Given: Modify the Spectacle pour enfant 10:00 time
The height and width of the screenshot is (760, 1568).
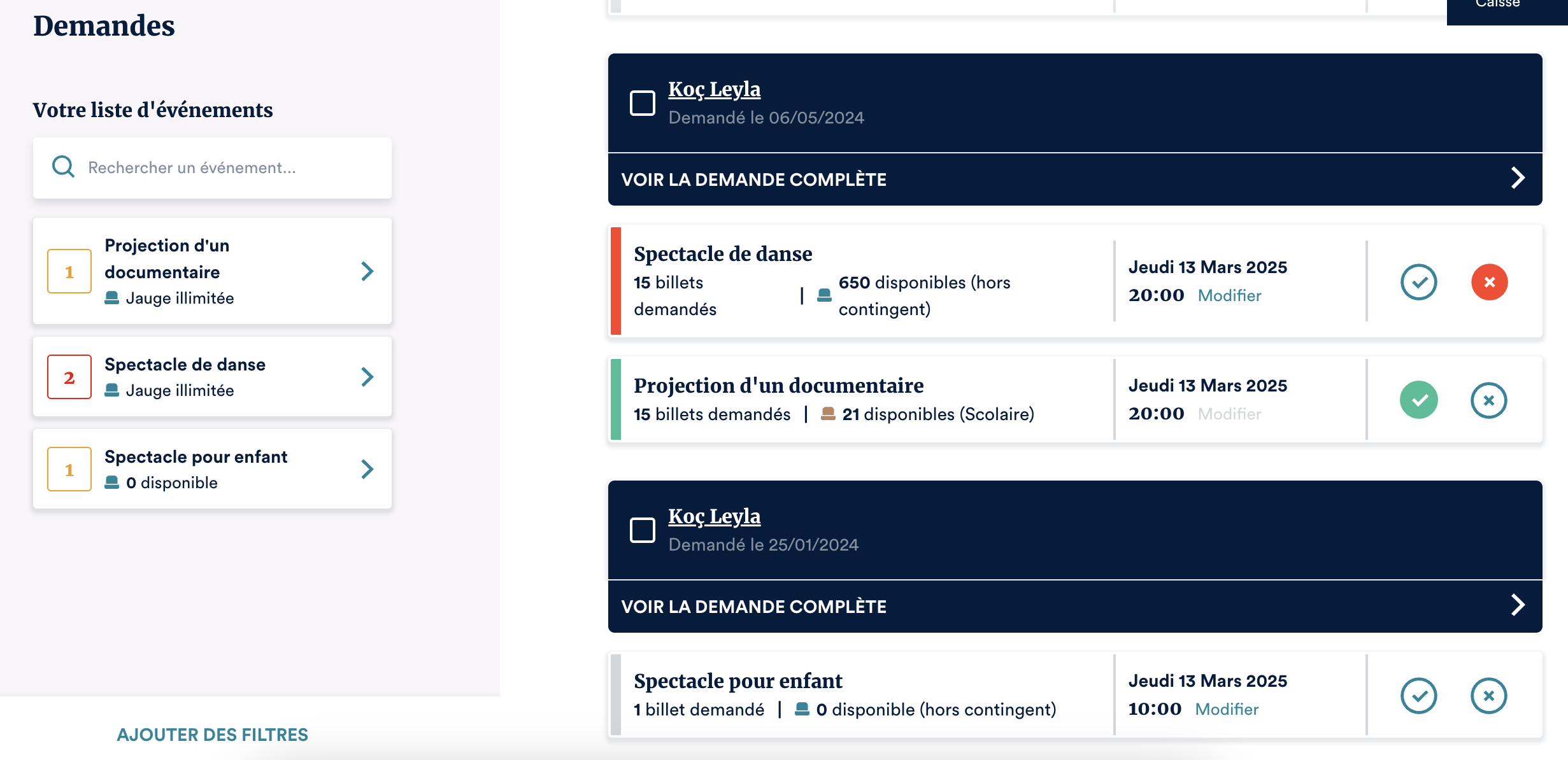Looking at the screenshot, I should coord(1227,709).
